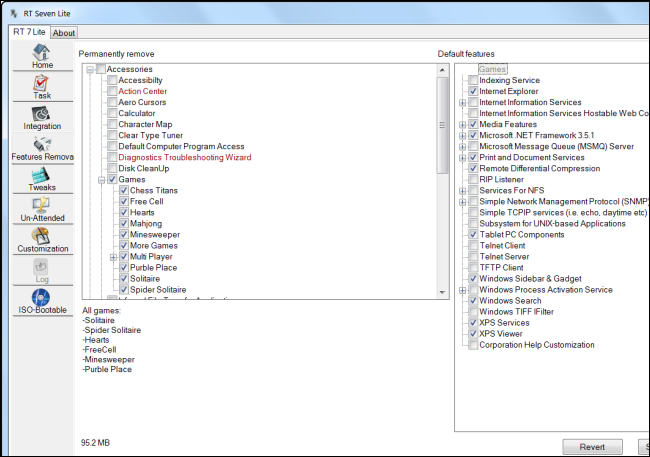Open the Home section icon
The image size is (650, 457).
point(42,53)
